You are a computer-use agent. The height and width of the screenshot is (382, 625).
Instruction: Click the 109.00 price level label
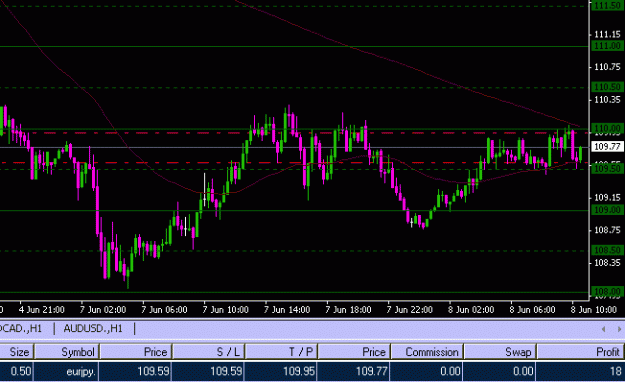tap(607, 210)
